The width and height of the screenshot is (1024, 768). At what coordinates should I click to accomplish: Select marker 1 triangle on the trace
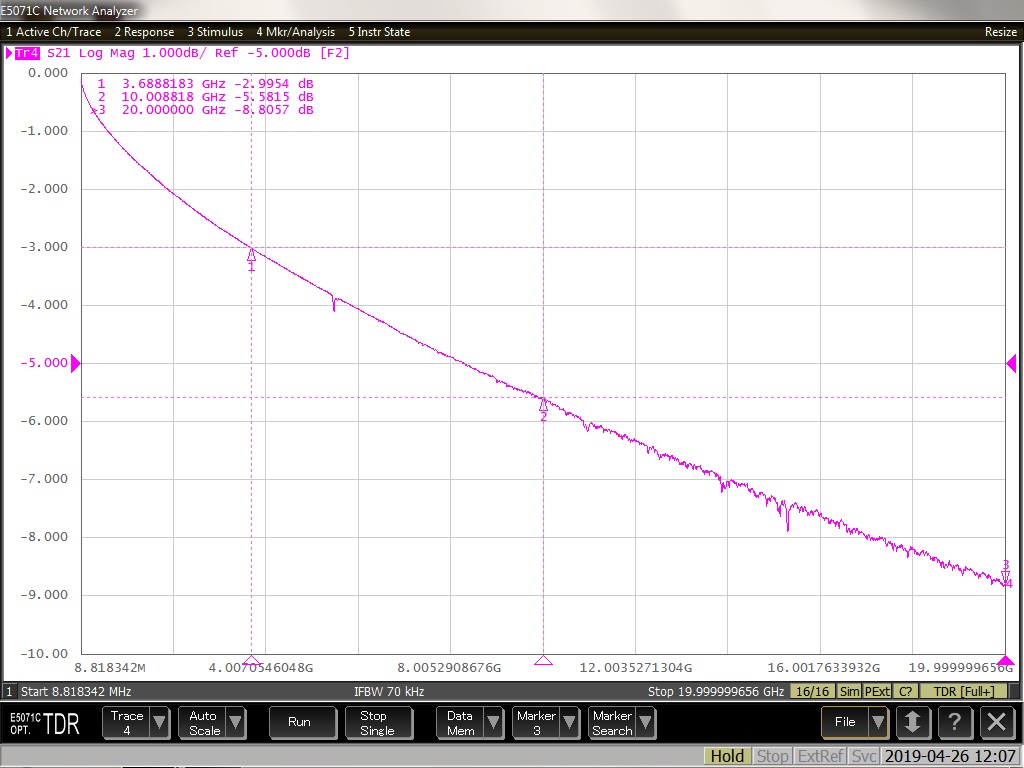click(251, 255)
